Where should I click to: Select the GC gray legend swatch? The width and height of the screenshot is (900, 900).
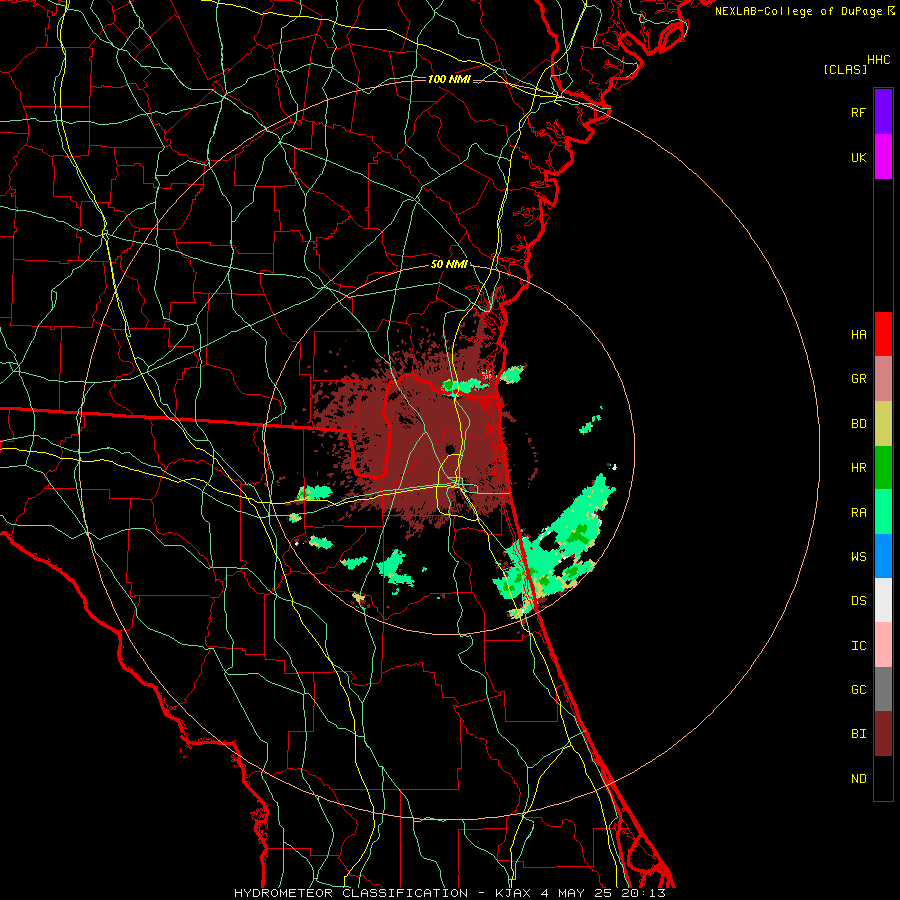(x=883, y=689)
